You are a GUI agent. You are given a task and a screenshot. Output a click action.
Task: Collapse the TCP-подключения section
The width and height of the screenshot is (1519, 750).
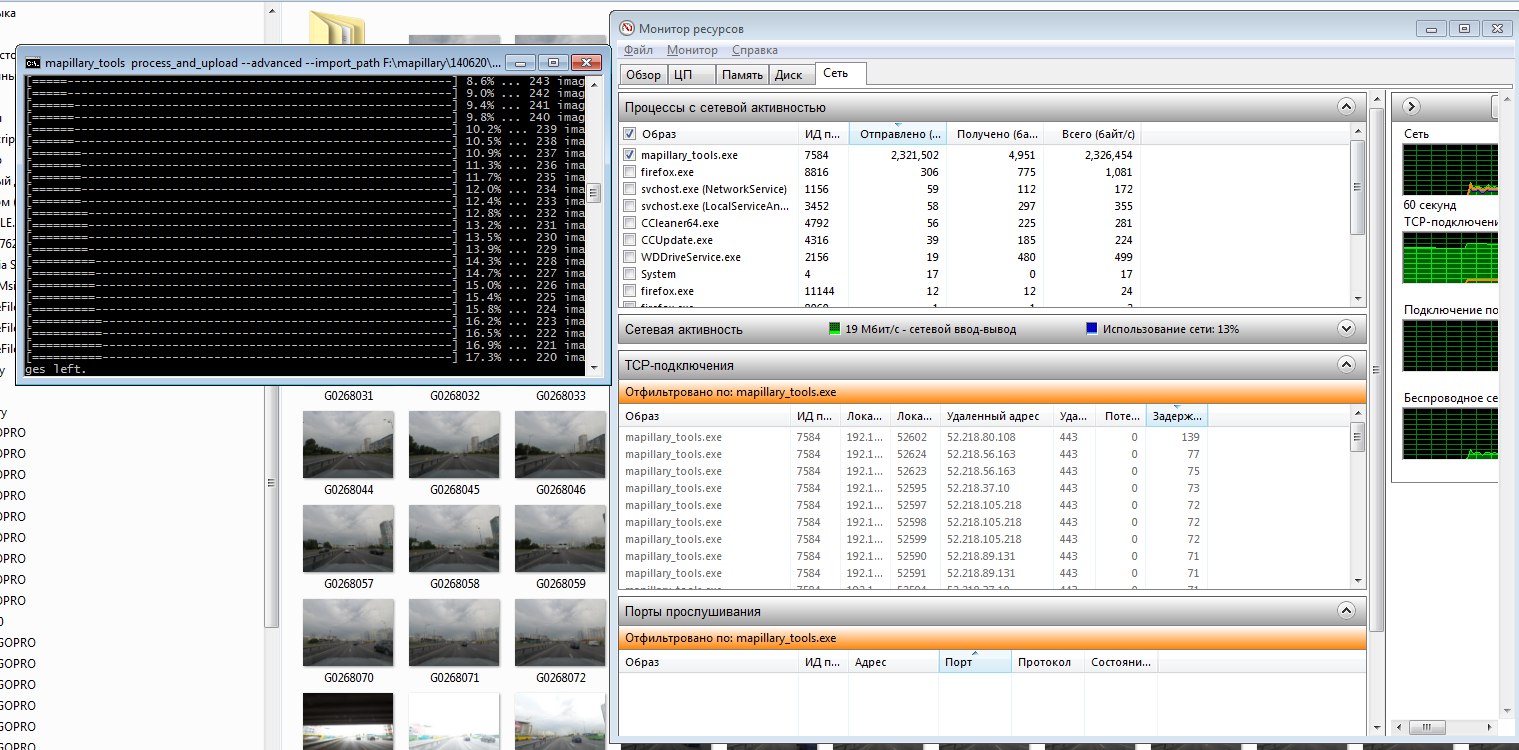1346,365
